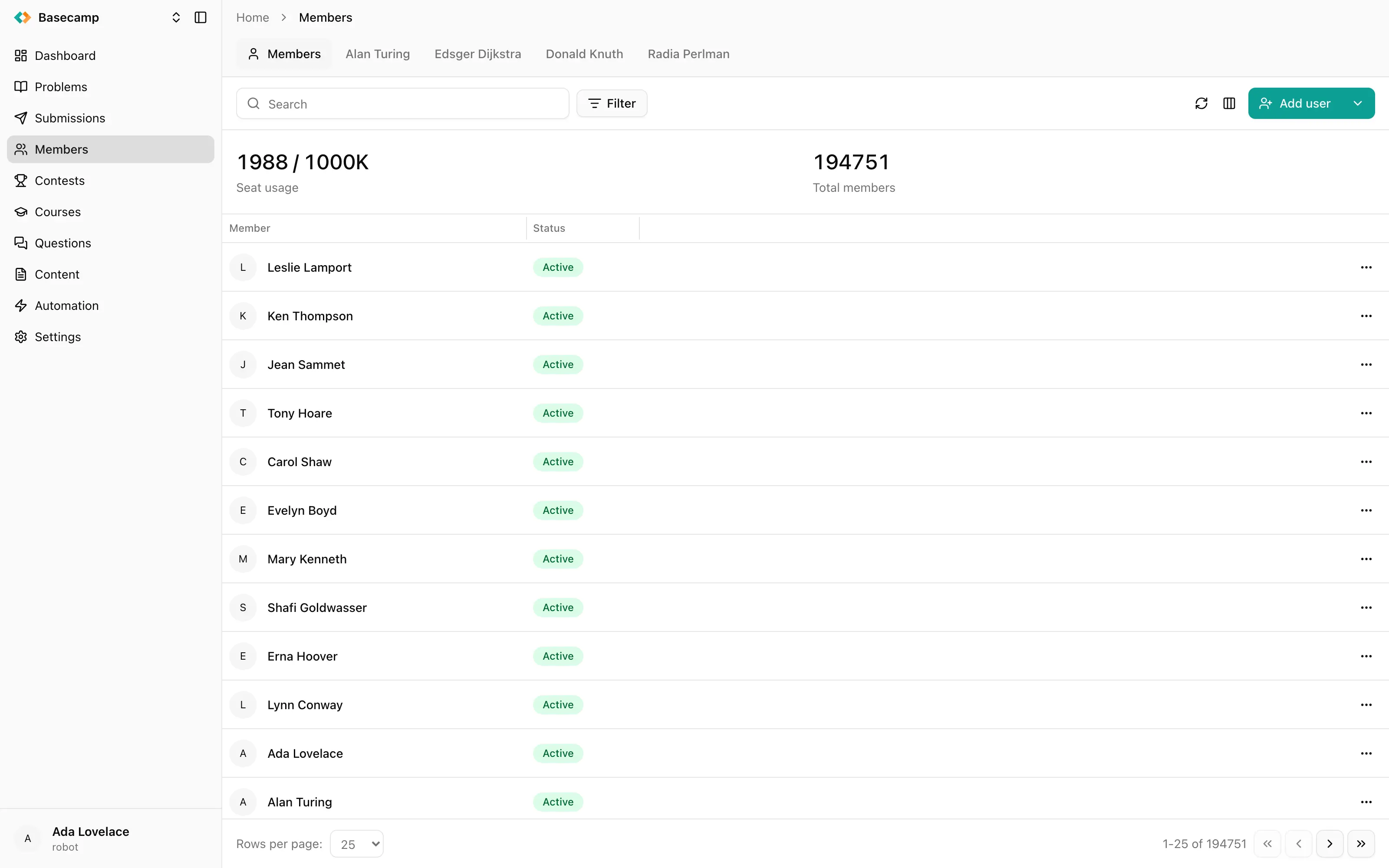The width and height of the screenshot is (1389, 868).
Task: Click the Tony Hoare member name
Action: pos(300,413)
